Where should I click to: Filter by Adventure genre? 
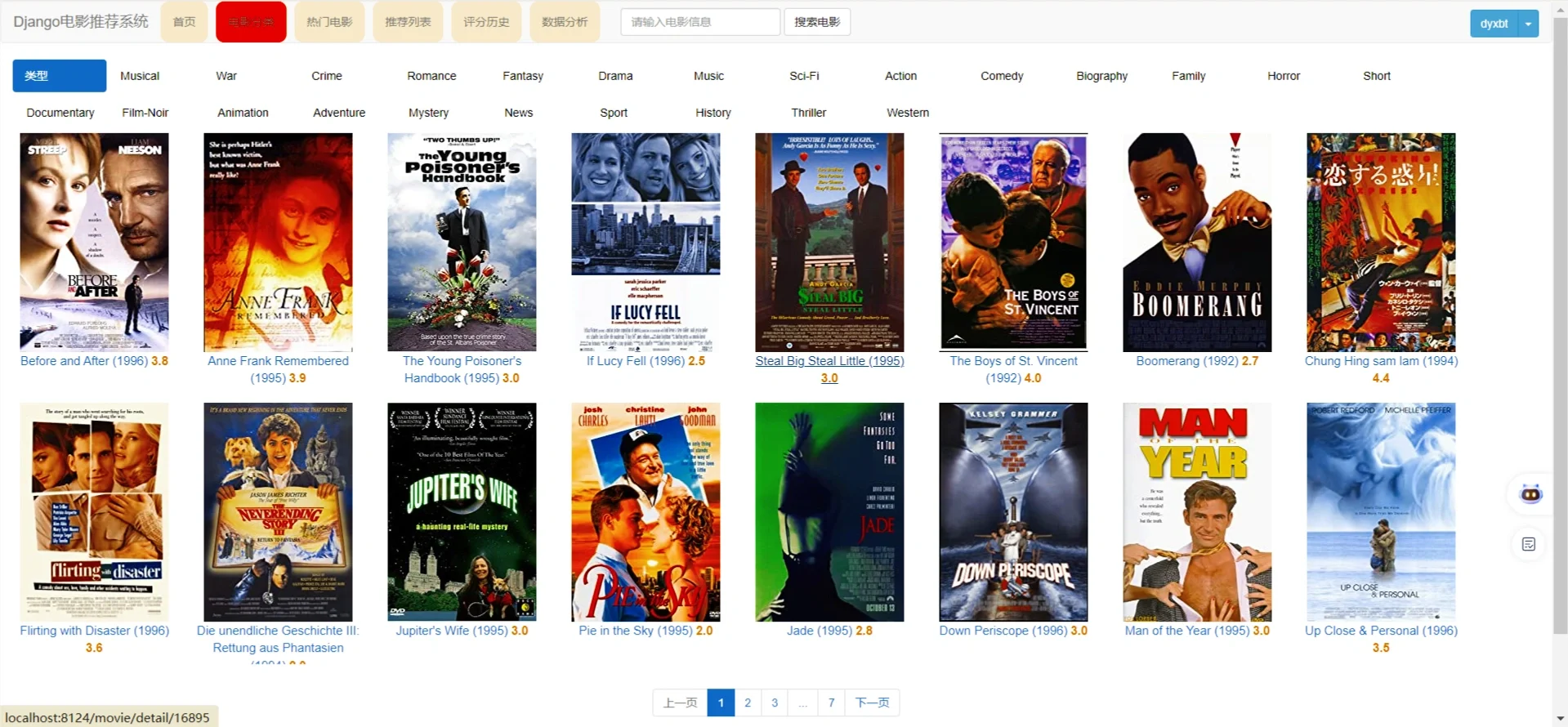(339, 113)
